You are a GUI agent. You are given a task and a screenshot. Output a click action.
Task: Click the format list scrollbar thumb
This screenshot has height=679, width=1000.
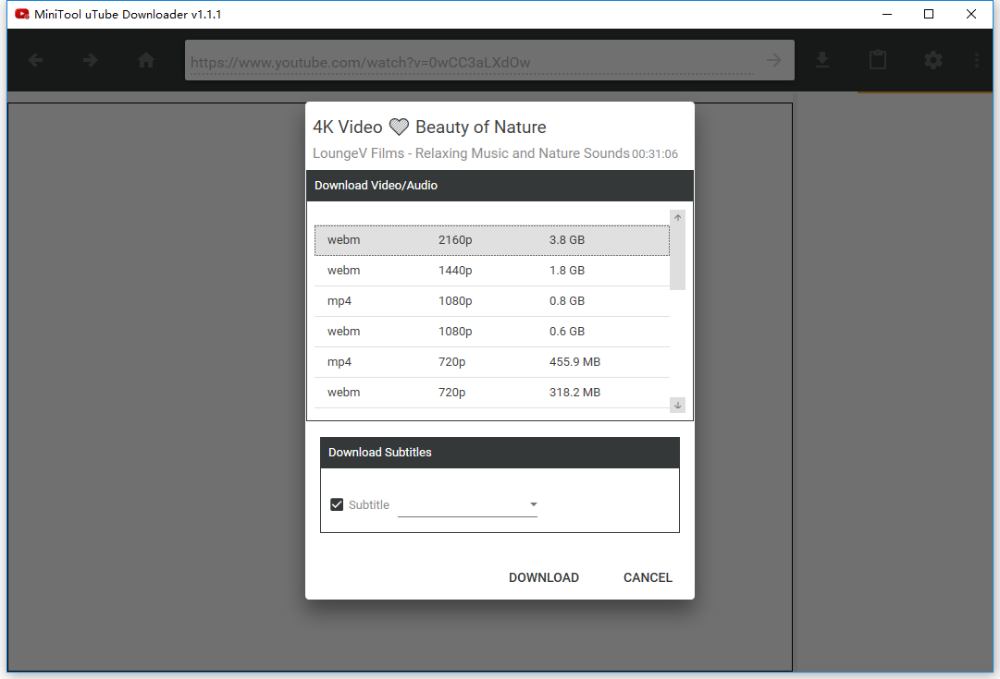pyautogui.click(x=677, y=258)
